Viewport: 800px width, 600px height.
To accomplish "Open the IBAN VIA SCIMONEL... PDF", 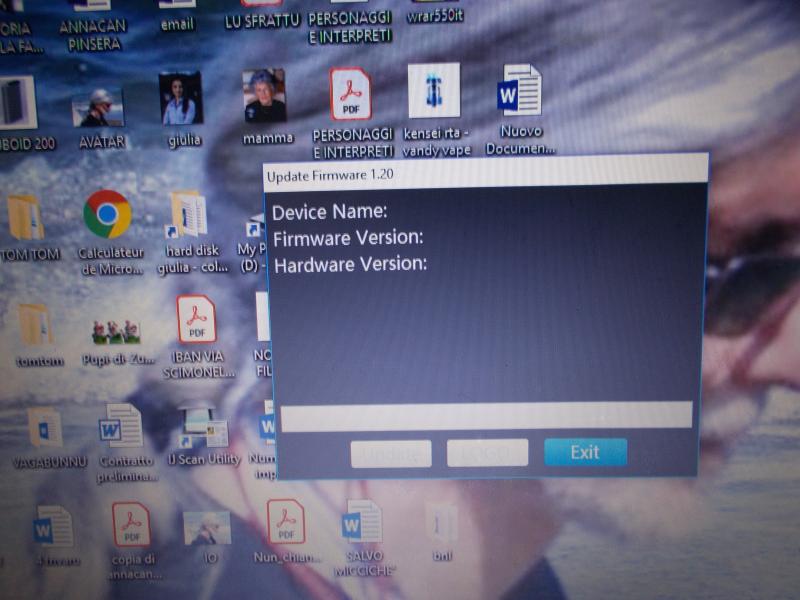I will pos(196,319).
